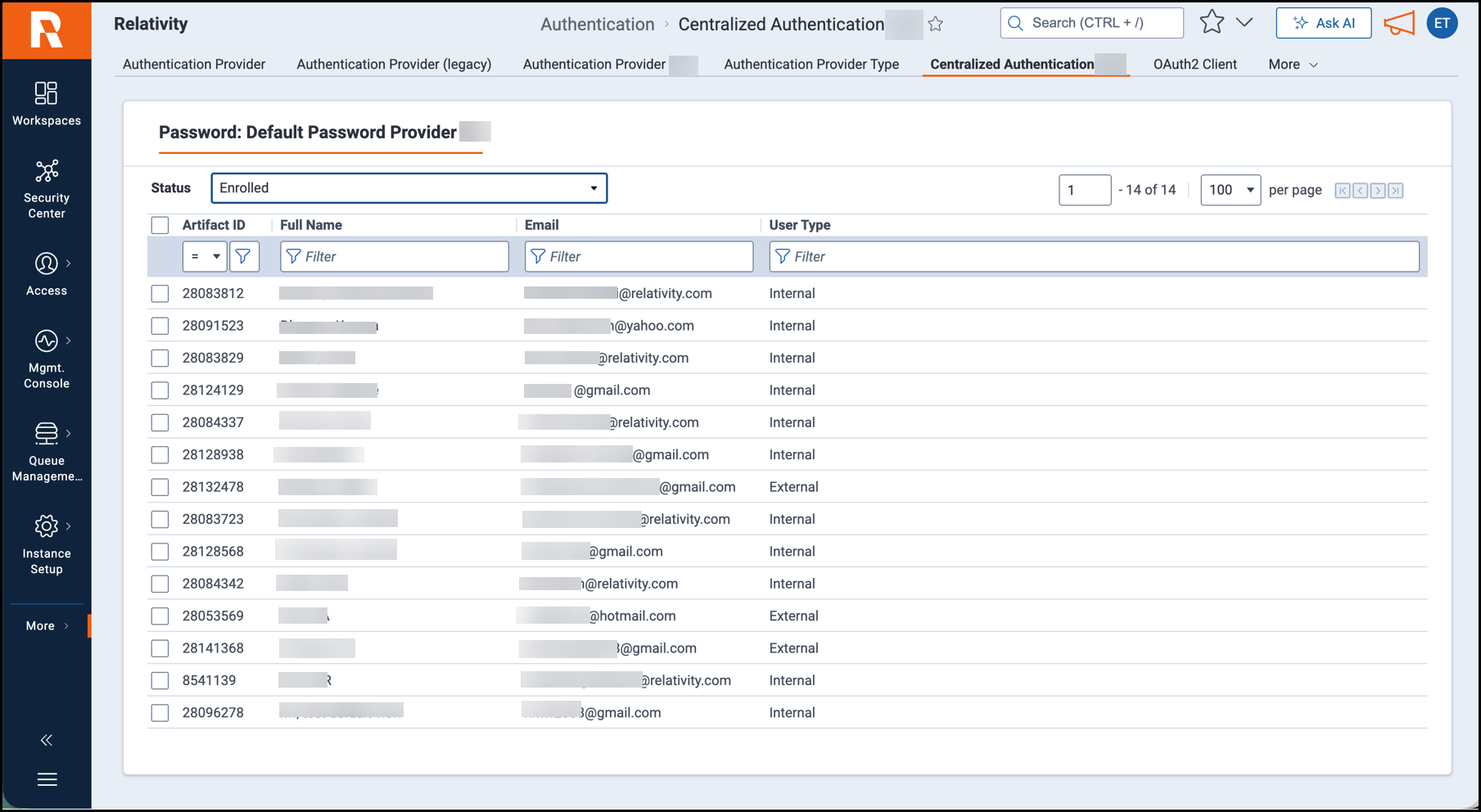
Task: Open the Status dropdown showing Enrolled
Action: 409,188
